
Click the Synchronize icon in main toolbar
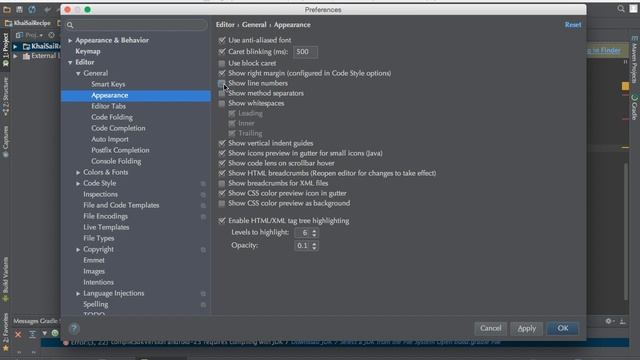[x=32, y=9]
